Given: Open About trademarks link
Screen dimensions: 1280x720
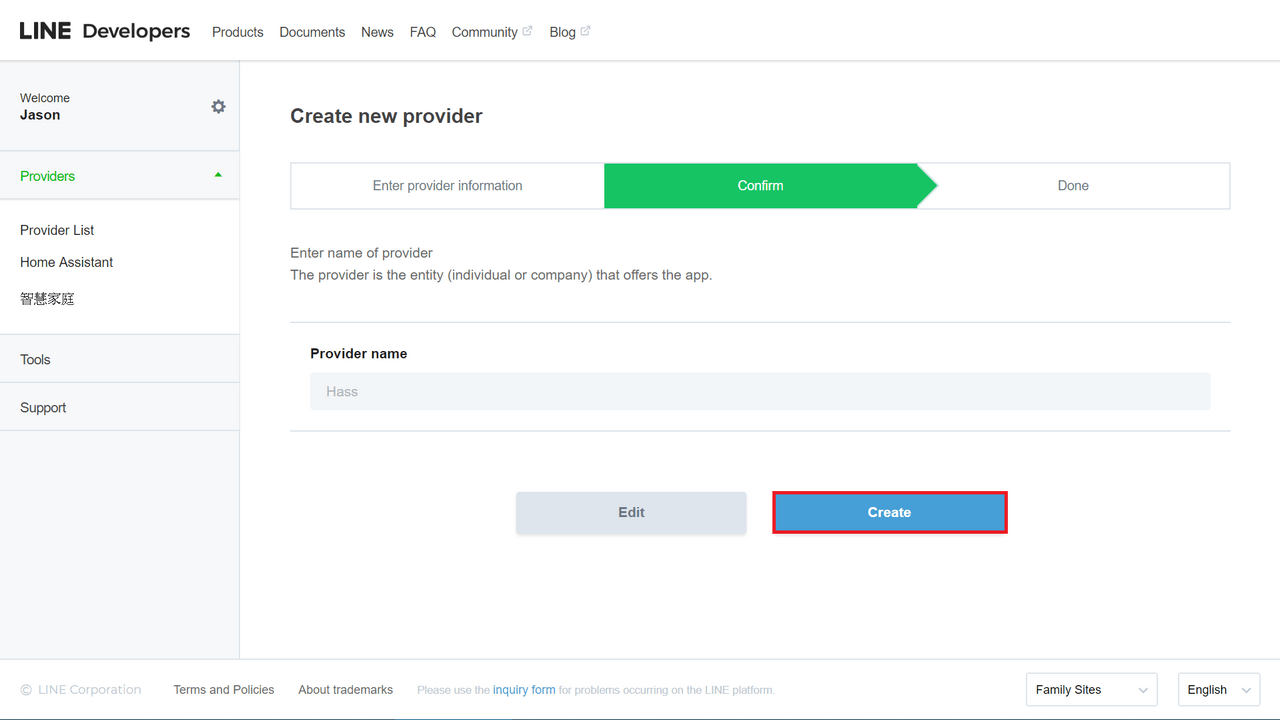Looking at the screenshot, I should [x=346, y=690].
